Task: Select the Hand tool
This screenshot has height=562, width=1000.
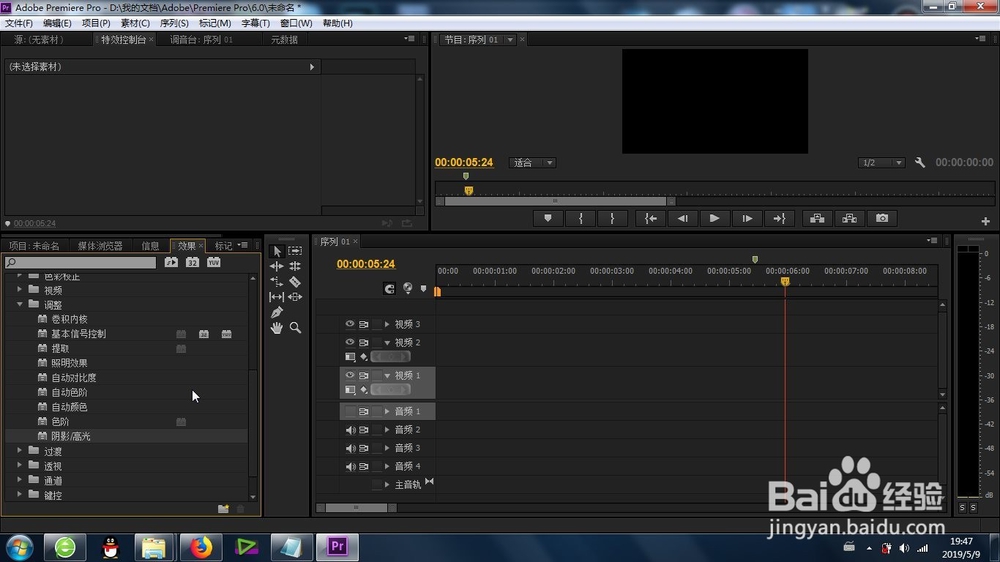Action: point(277,327)
